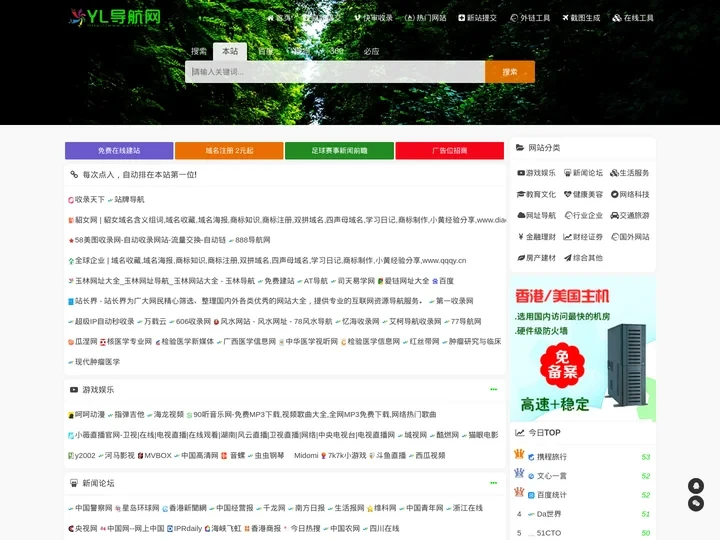Click the red 广告位招商 button
Image resolution: width=720 pixels, height=540 pixels.
450,151
